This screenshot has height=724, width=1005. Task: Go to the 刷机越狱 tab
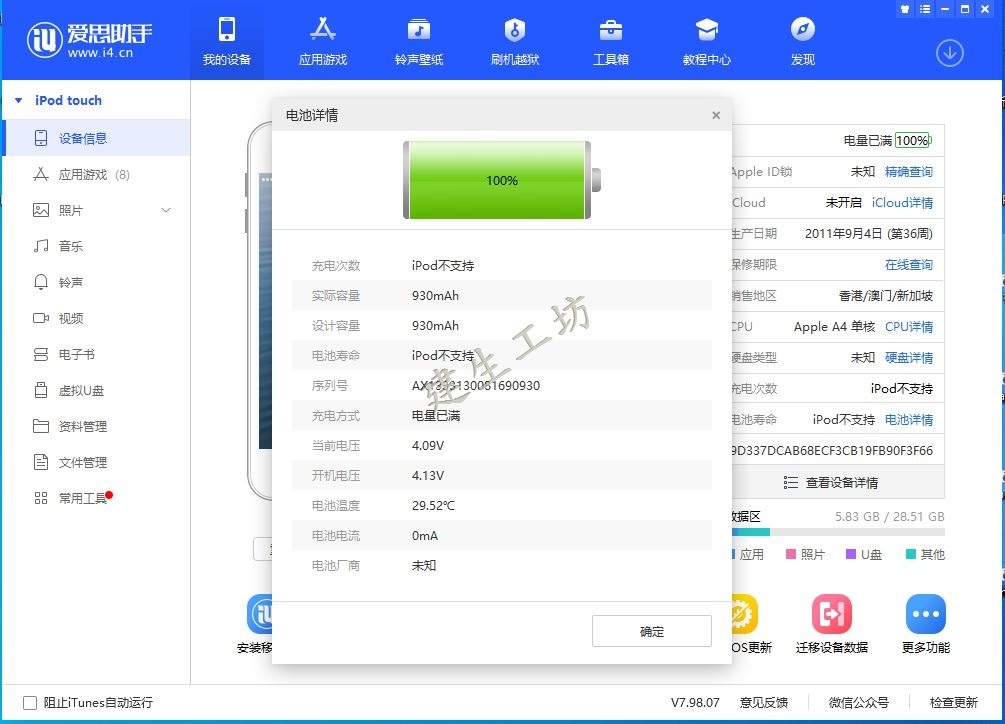(x=515, y=42)
